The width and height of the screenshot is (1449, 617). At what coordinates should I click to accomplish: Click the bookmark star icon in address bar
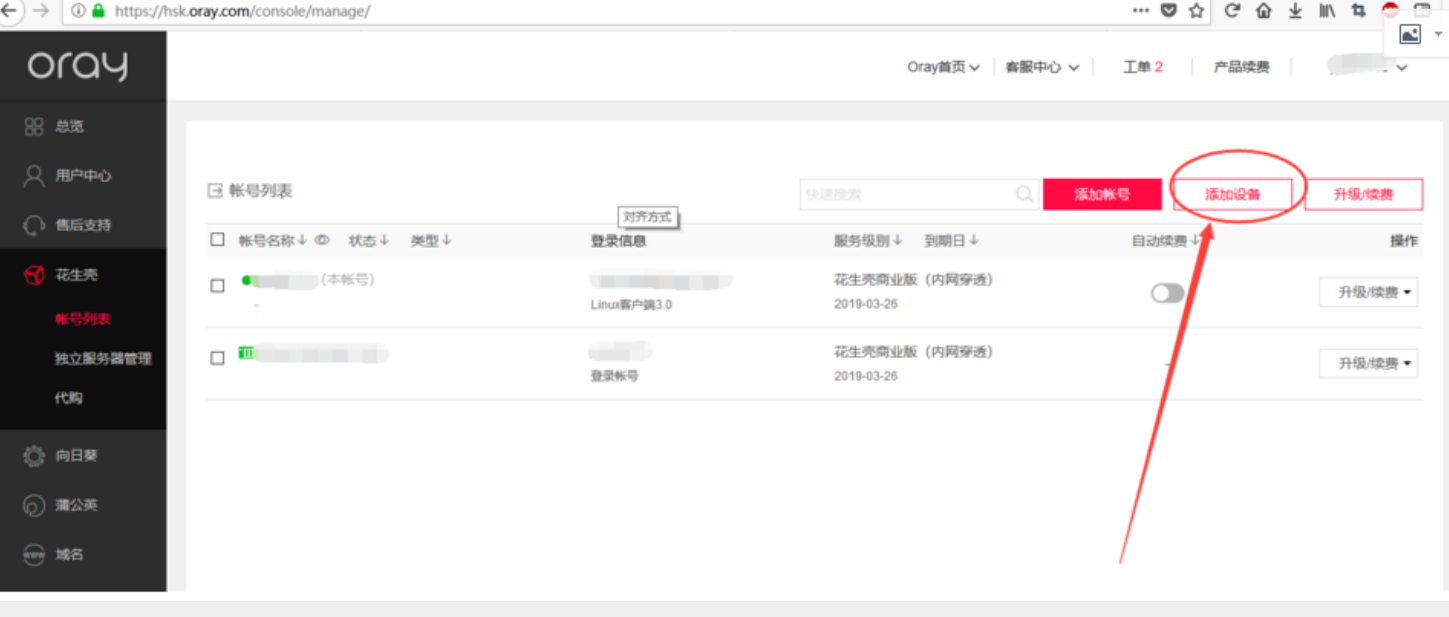(1196, 11)
